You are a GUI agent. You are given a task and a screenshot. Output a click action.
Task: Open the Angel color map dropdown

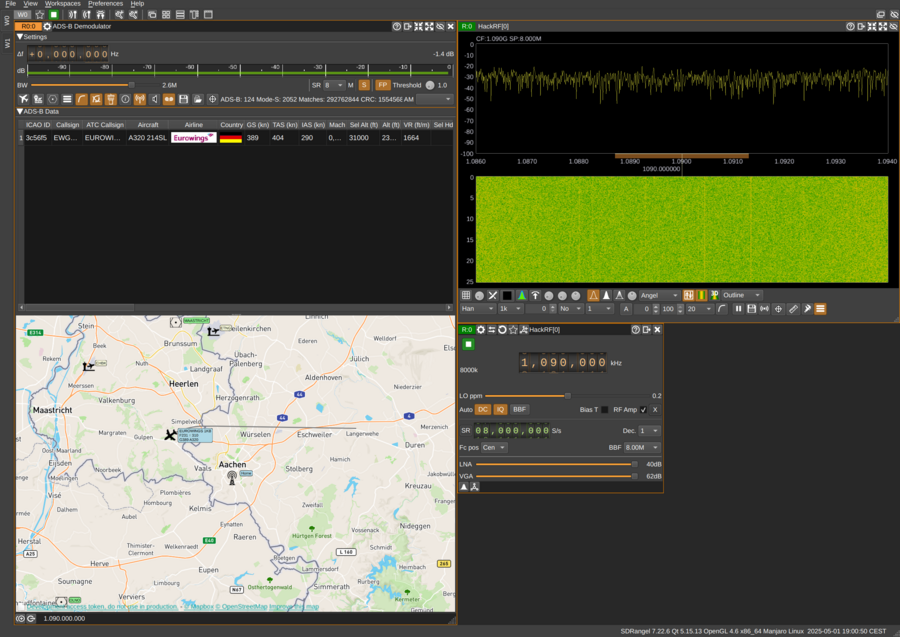(x=658, y=295)
